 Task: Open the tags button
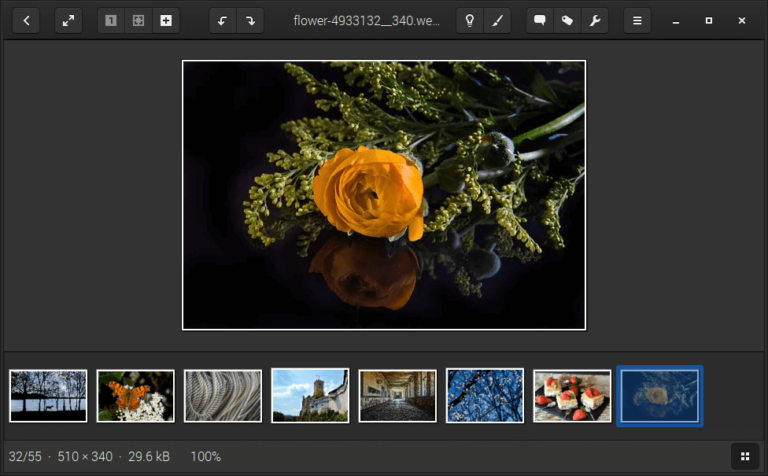(567, 20)
